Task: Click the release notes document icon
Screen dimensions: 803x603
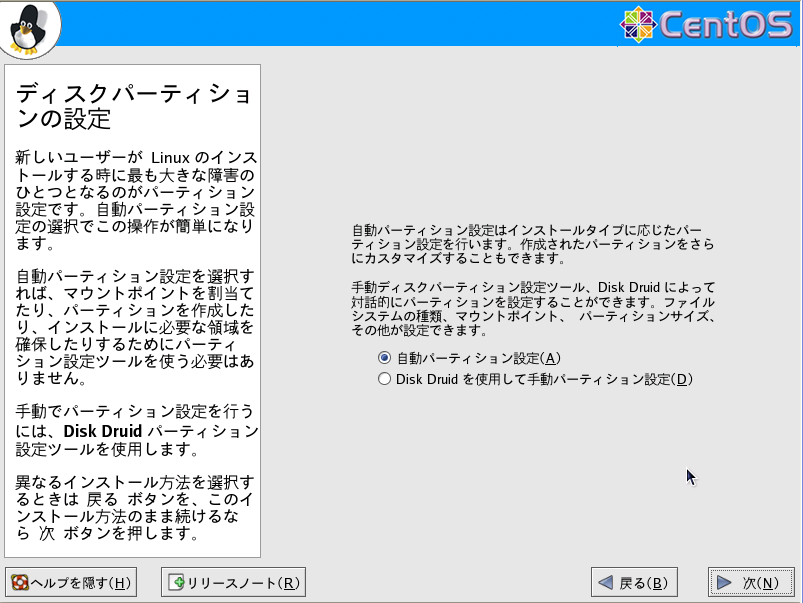Action: point(176,583)
